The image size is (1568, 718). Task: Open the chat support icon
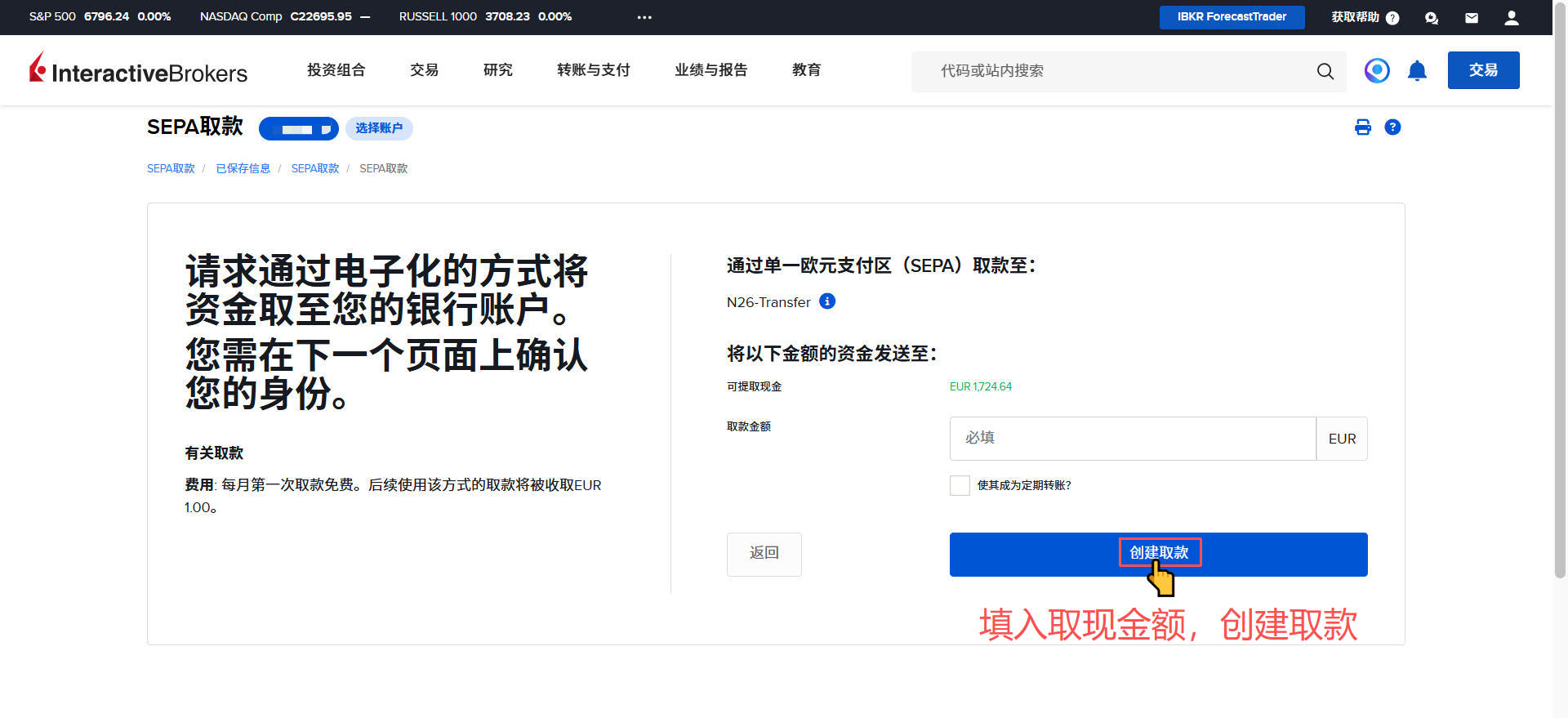point(1431,18)
